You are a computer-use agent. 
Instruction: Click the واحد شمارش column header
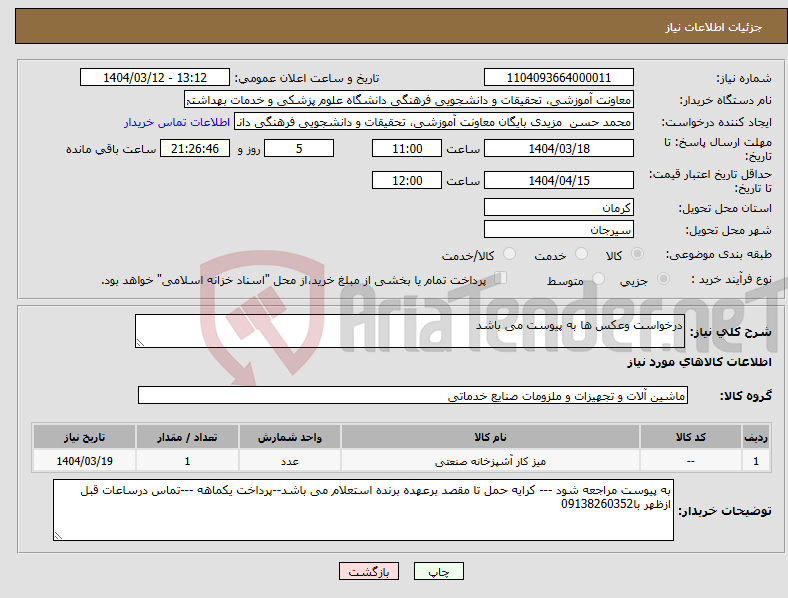pyautogui.click(x=289, y=437)
